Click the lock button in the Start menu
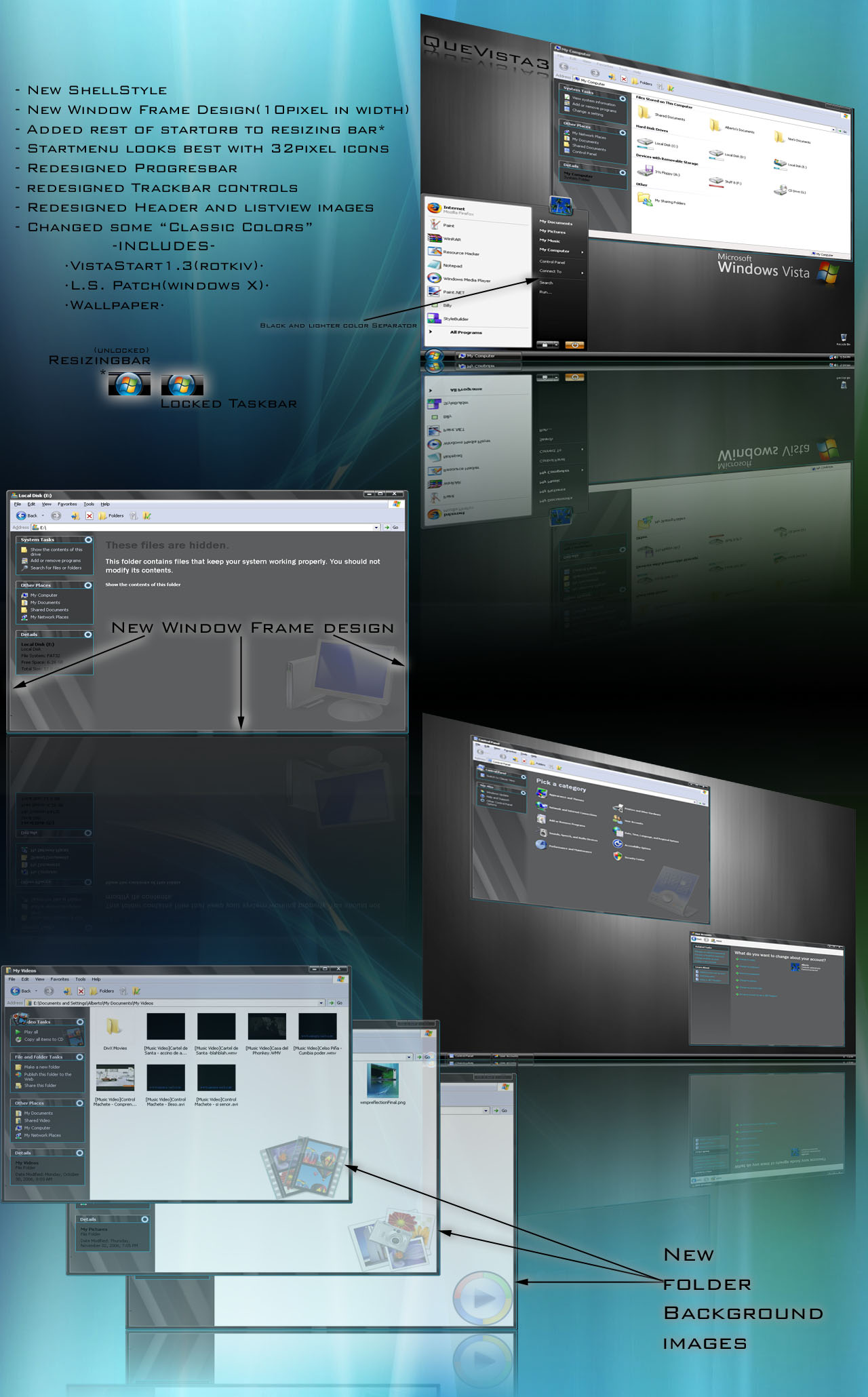The height and width of the screenshot is (1397, 868). [x=546, y=345]
